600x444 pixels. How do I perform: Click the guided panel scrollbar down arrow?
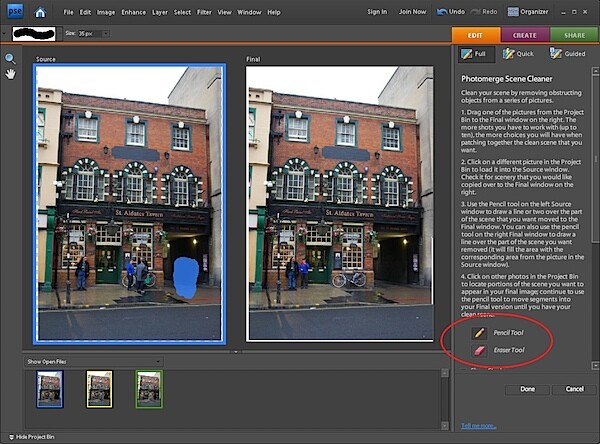click(x=595, y=366)
